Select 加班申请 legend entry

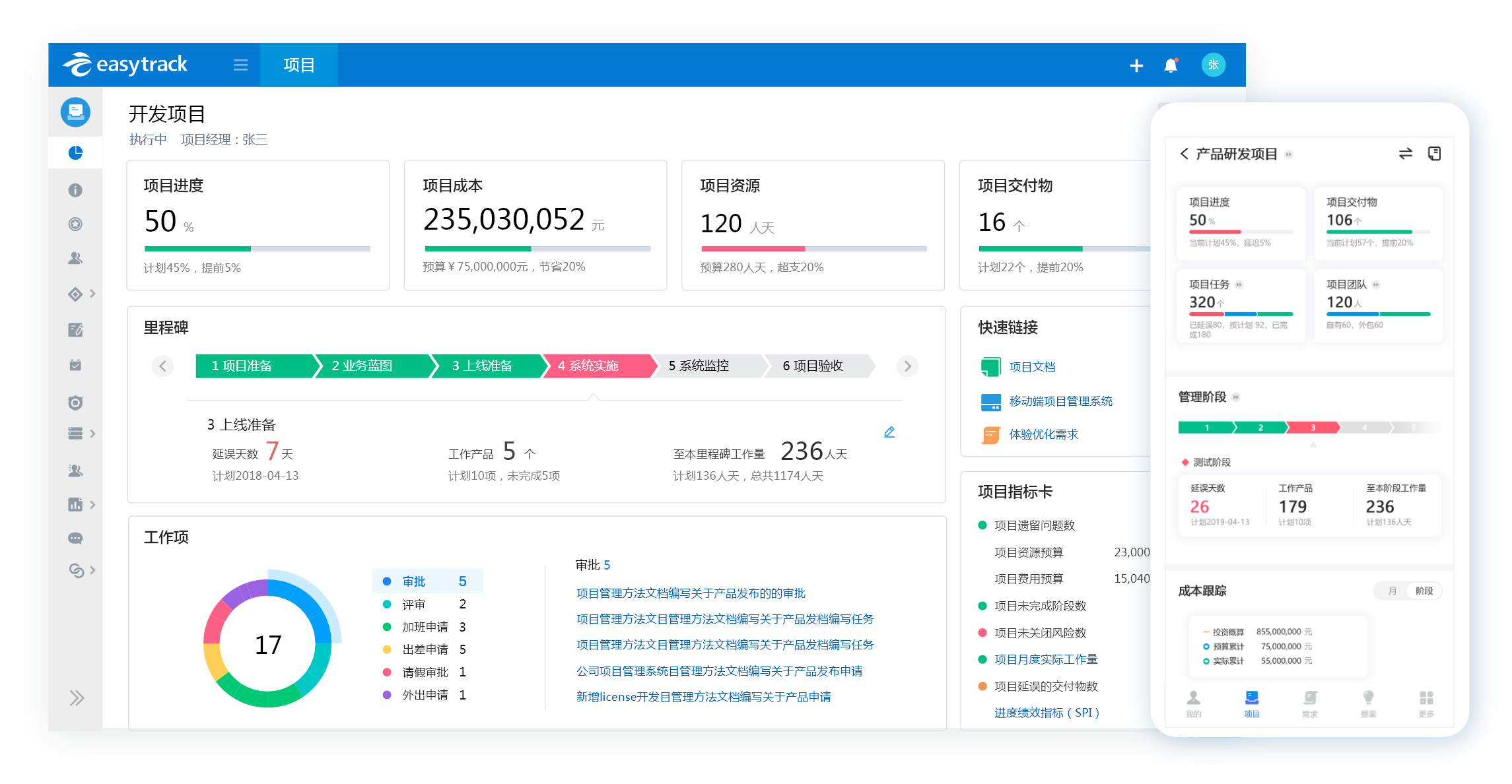[425, 627]
